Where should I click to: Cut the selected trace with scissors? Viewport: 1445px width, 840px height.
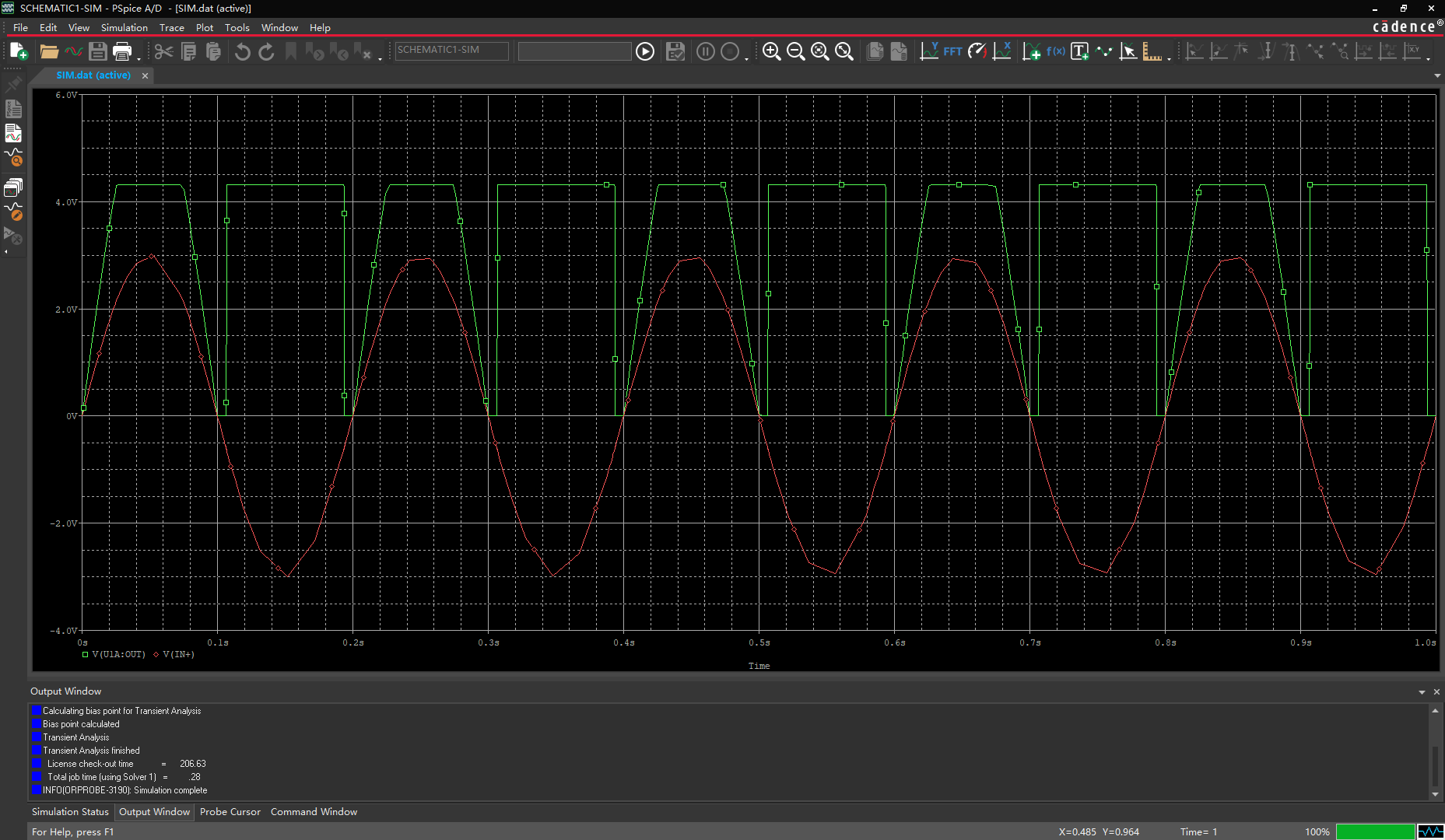[163, 51]
